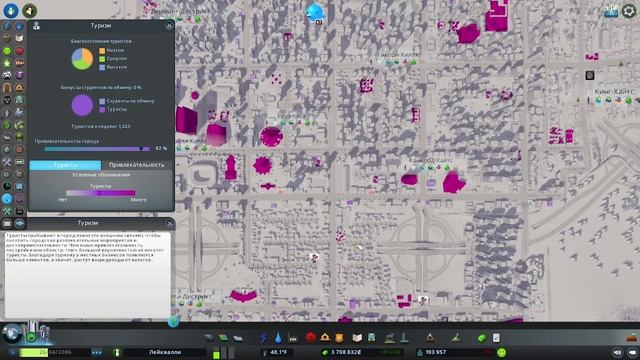Click the tourist wealth pie chart

(x=82, y=59)
